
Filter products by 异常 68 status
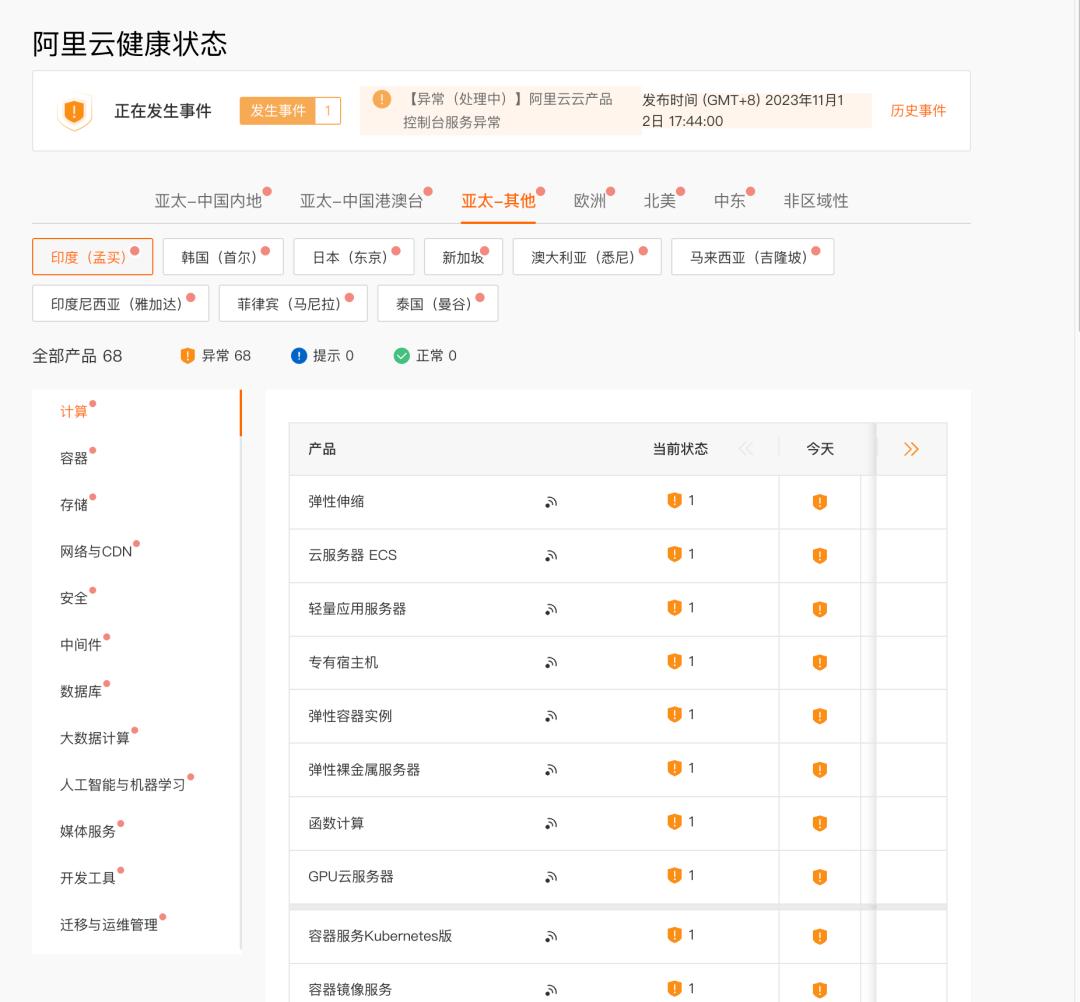click(216, 356)
